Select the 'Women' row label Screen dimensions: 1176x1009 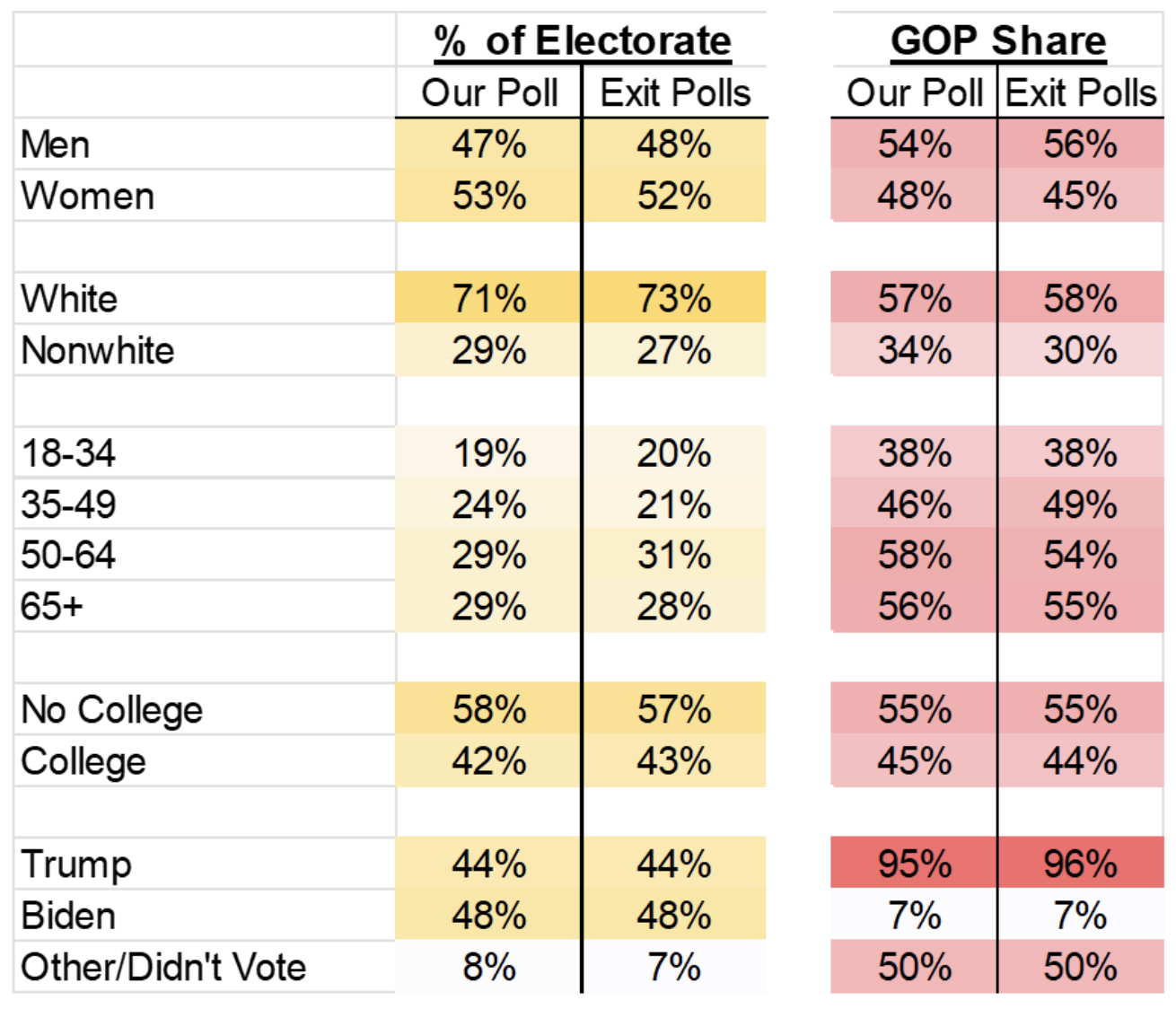[x=88, y=197]
